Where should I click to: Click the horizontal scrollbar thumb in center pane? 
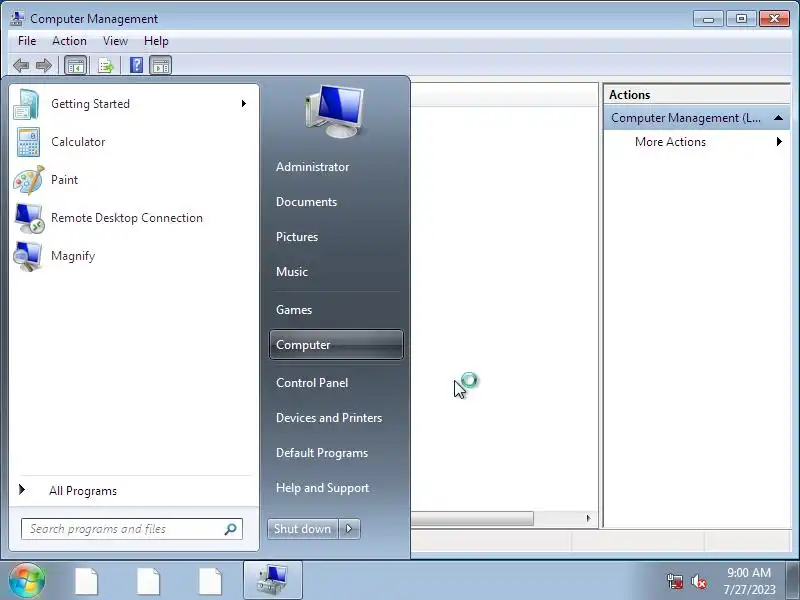472,519
